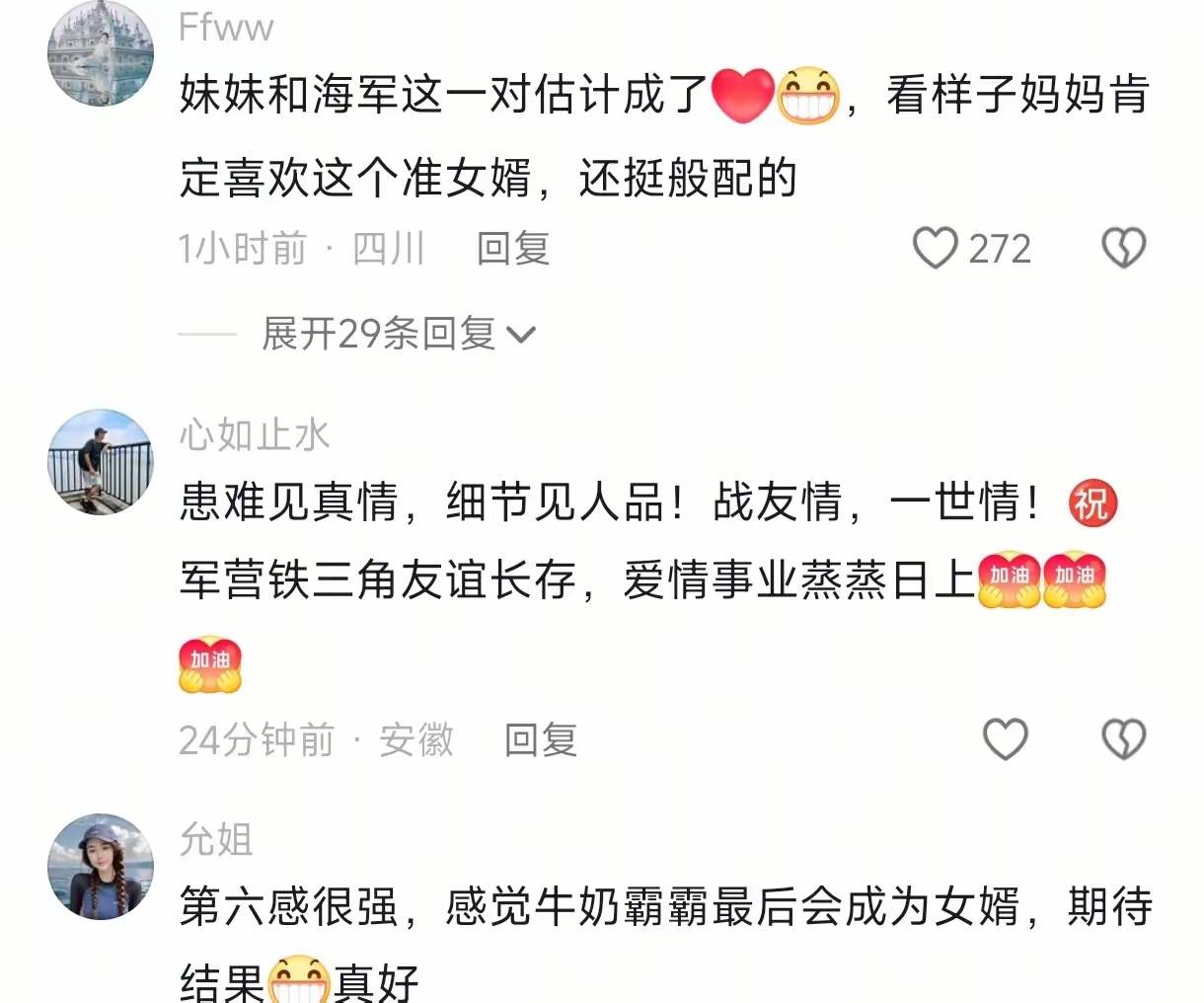Tap the 272 like count number
The image size is (1204, 1003).
pyautogui.click(x=1000, y=249)
